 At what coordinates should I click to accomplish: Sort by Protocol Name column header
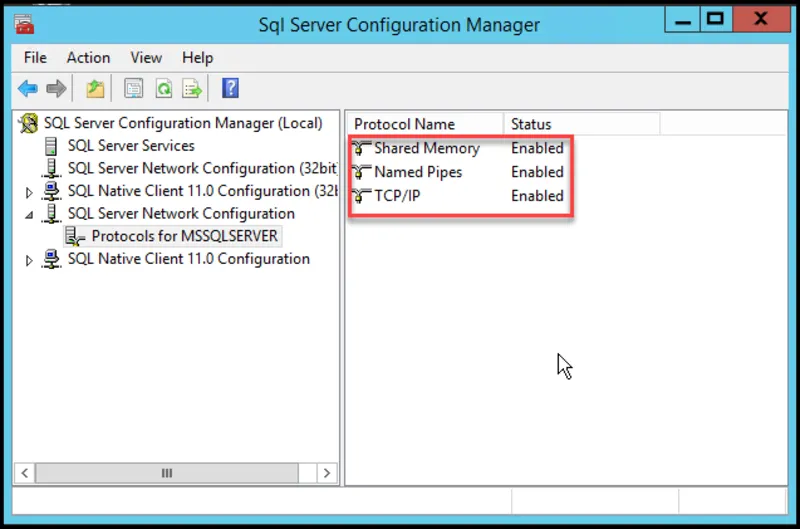click(426, 124)
